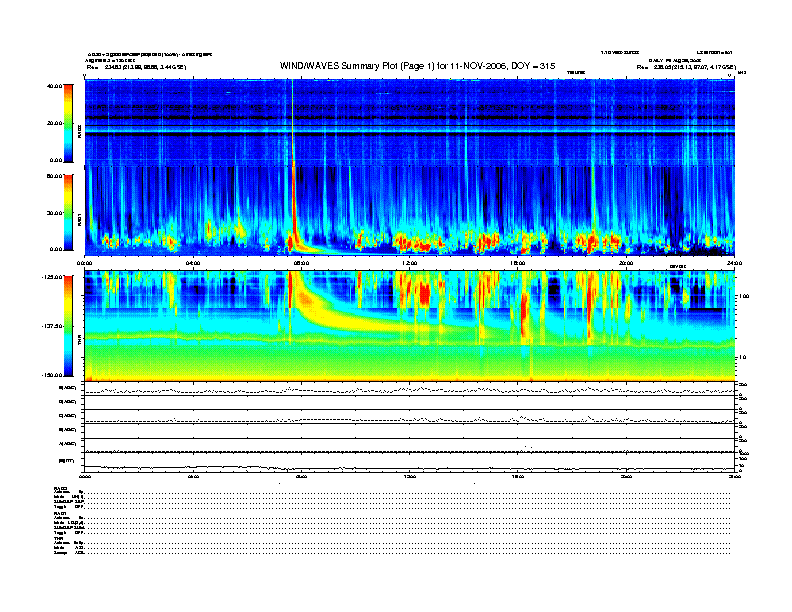Click the 24:00 tick label below RAD1 spectrogram

coord(734,263)
